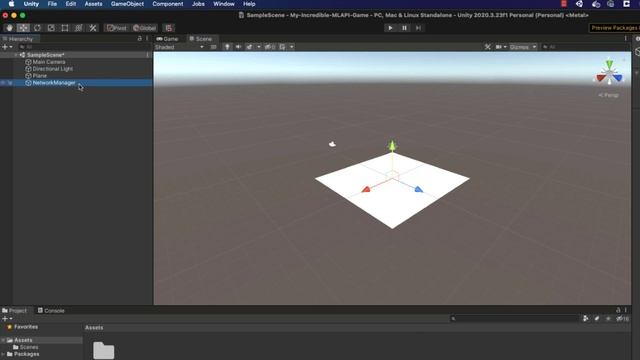Image resolution: width=640 pixels, height=360 pixels.
Task: Toggle 2D view mode in Scene
Action: [x=213, y=47]
